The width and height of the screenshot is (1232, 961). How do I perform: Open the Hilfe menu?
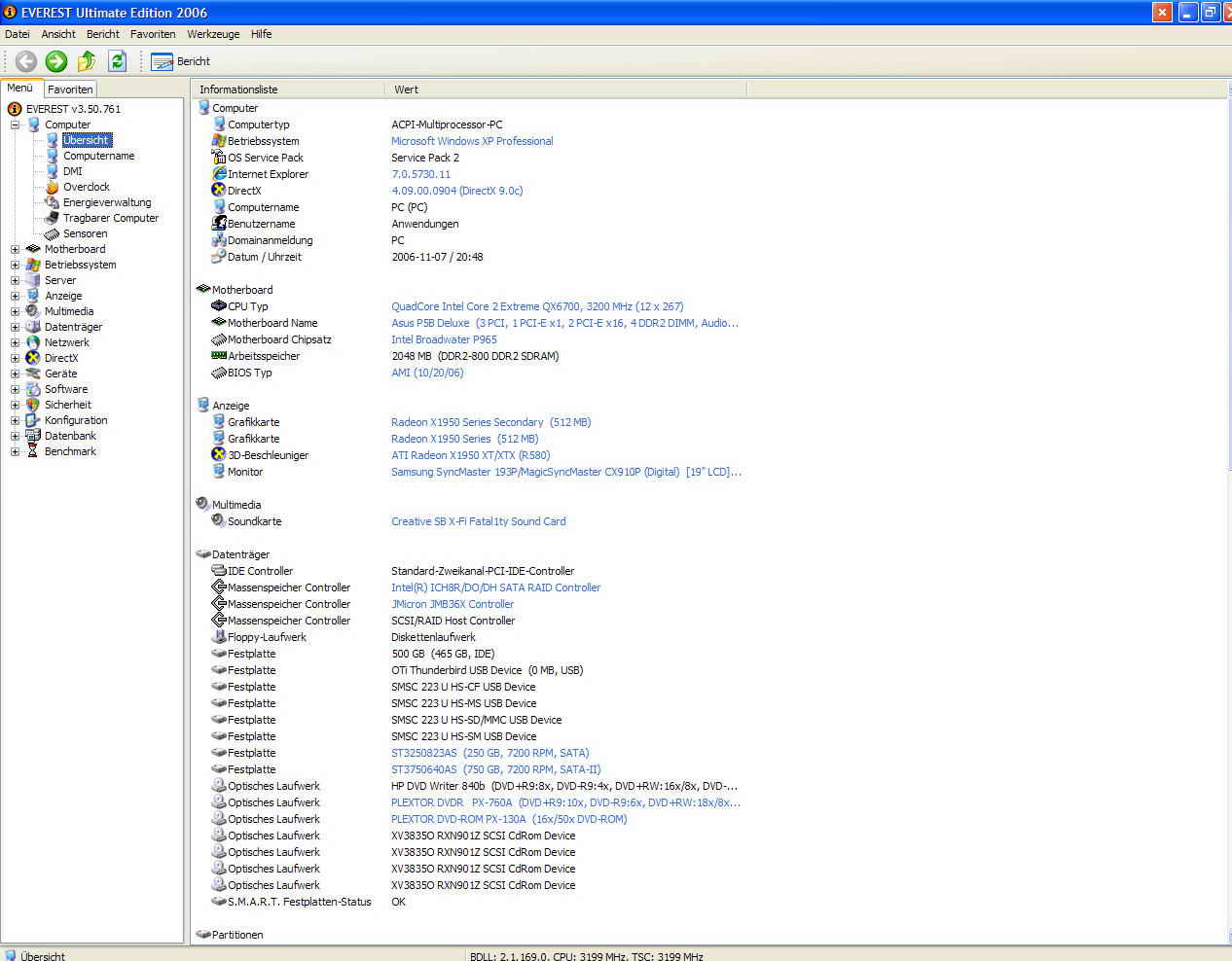point(261,34)
